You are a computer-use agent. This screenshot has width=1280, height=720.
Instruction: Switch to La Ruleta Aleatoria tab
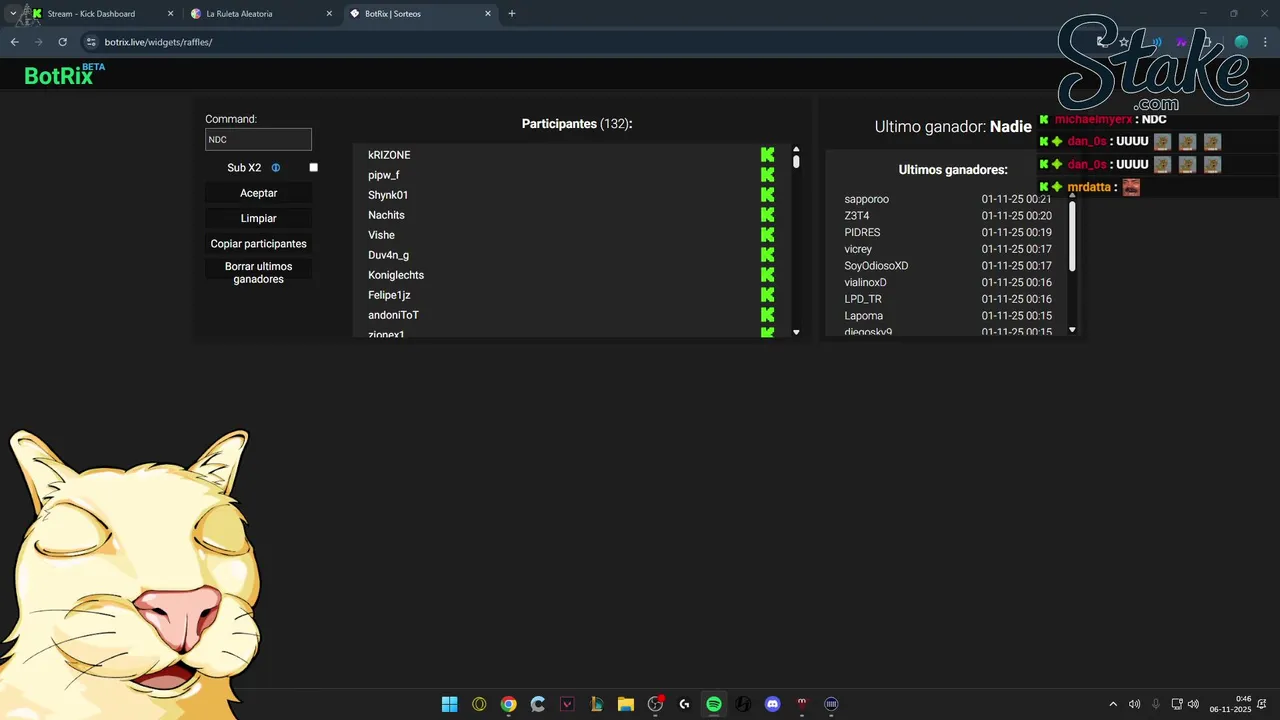(262, 14)
